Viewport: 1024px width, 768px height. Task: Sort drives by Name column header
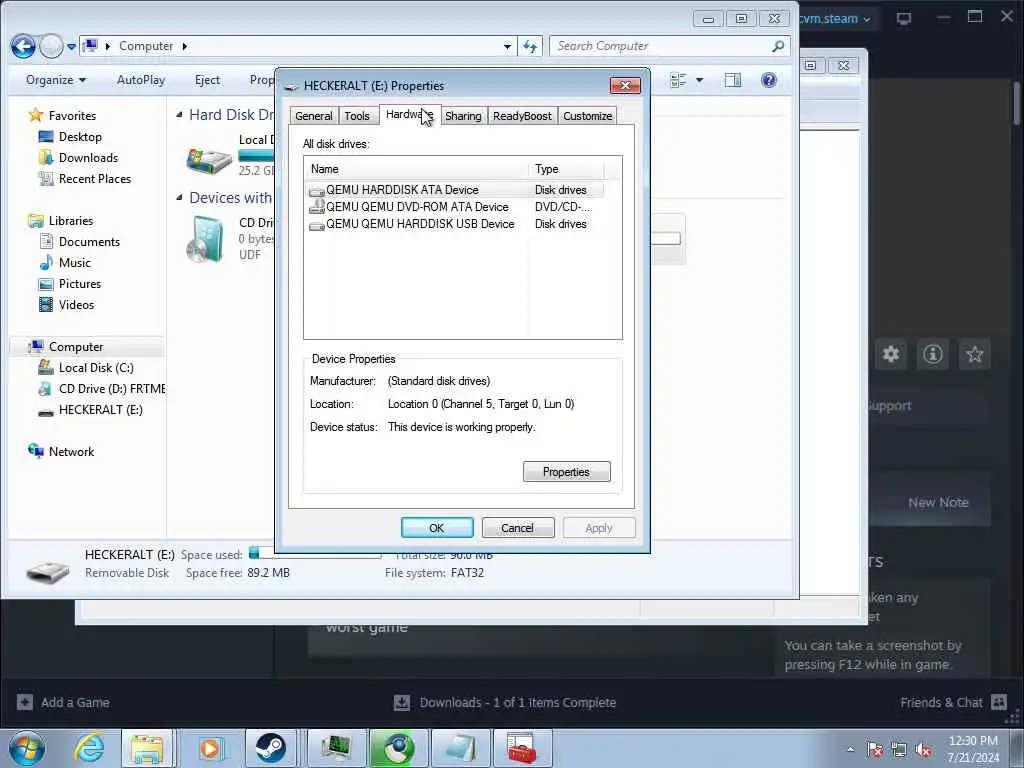pos(416,169)
